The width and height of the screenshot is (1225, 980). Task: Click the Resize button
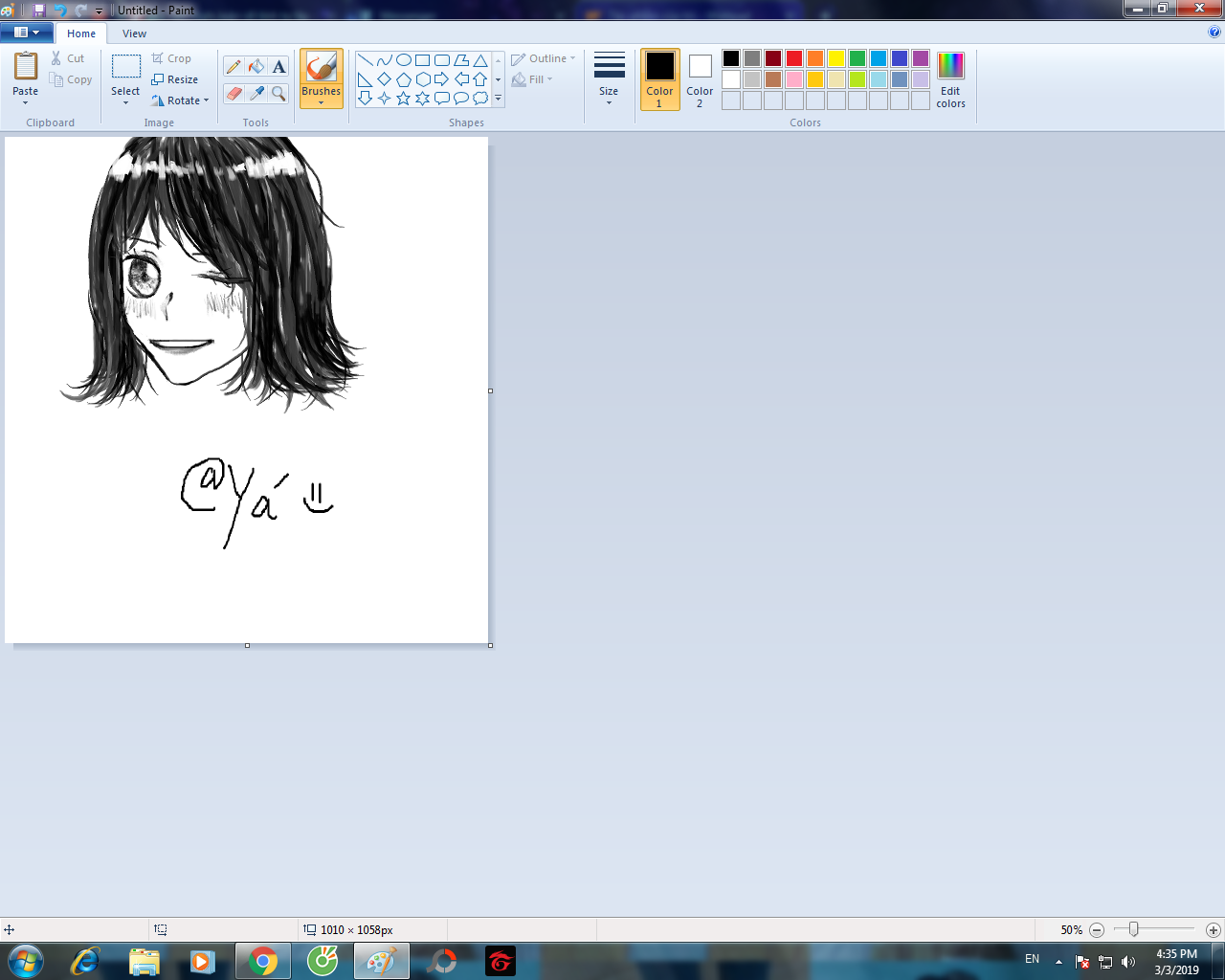[175, 79]
